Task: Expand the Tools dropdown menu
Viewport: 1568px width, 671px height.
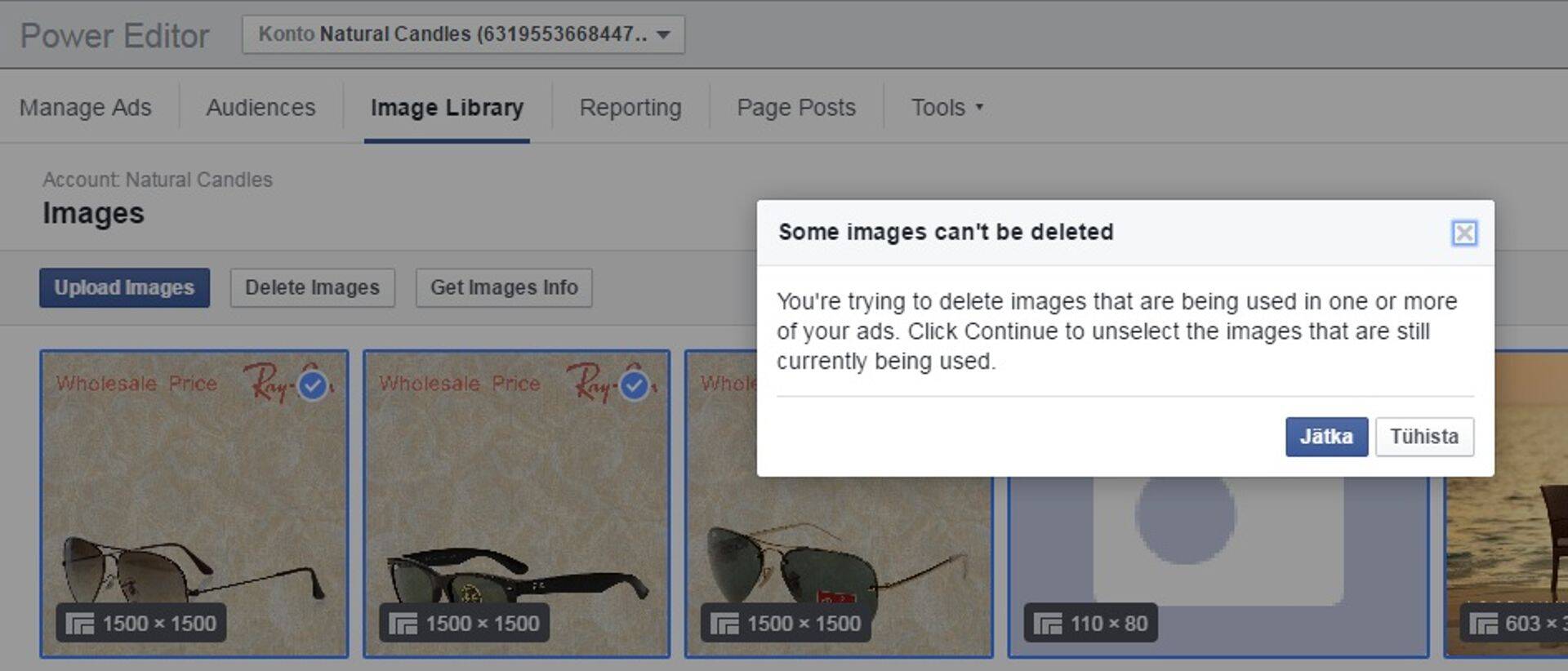Action: pyautogui.click(x=947, y=108)
